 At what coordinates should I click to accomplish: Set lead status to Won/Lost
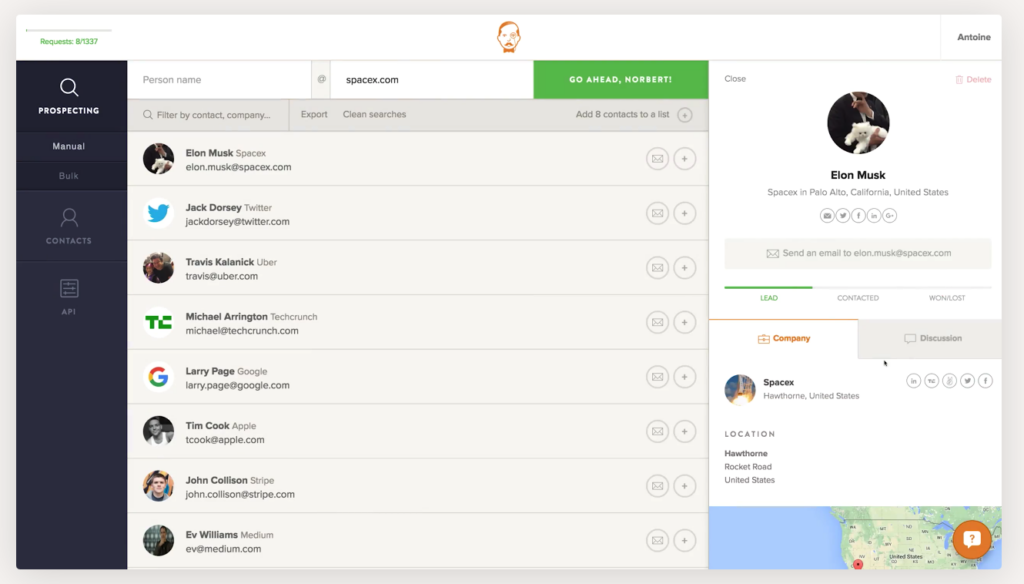[x=947, y=298]
